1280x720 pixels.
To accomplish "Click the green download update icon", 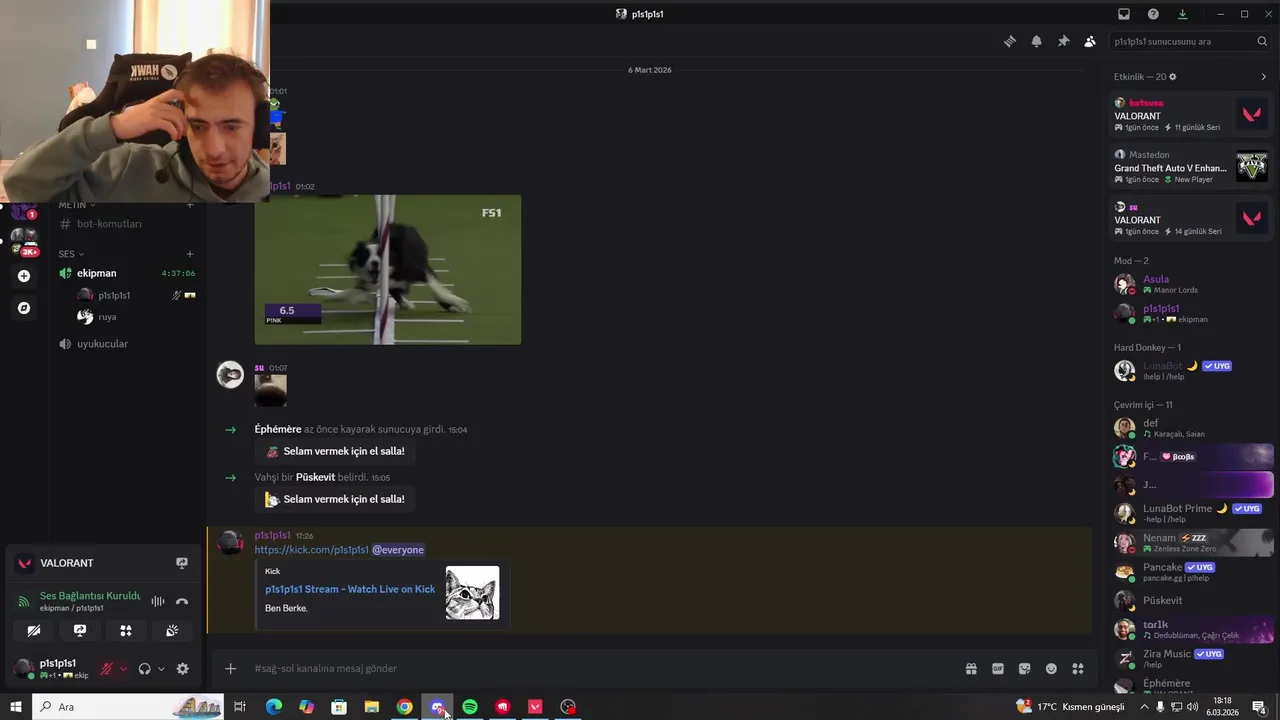I will [x=1182, y=14].
